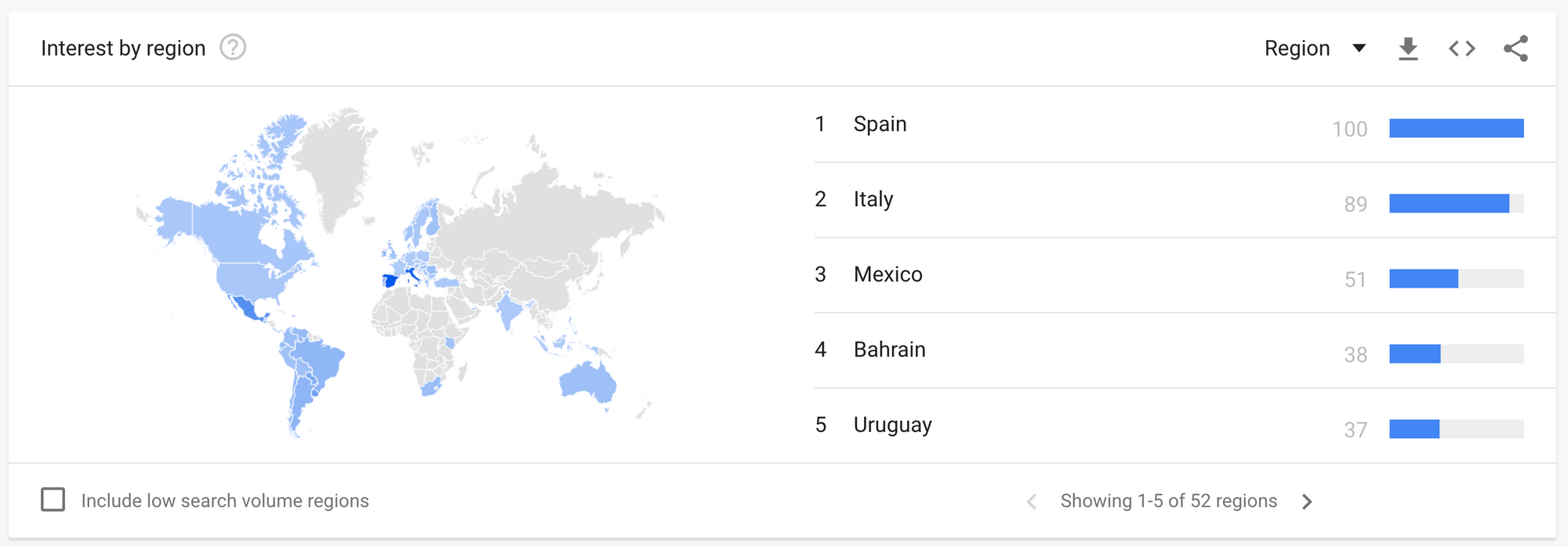Click Brazil on the world map
1568x547 pixels.
[x=318, y=360]
